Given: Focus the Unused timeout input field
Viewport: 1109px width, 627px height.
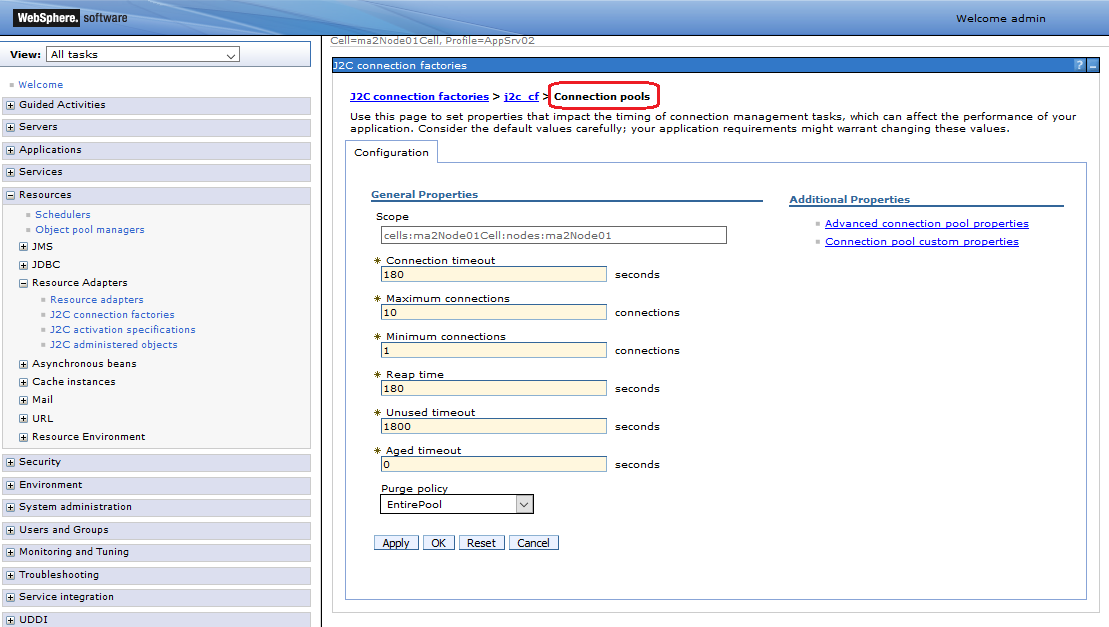Looking at the screenshot, I should coord(494,427).
